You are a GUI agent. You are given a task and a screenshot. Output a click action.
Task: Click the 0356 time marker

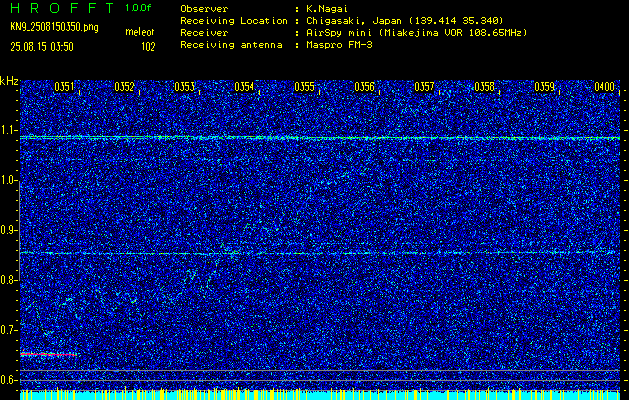pyautogui.click(x=364, y=87)
